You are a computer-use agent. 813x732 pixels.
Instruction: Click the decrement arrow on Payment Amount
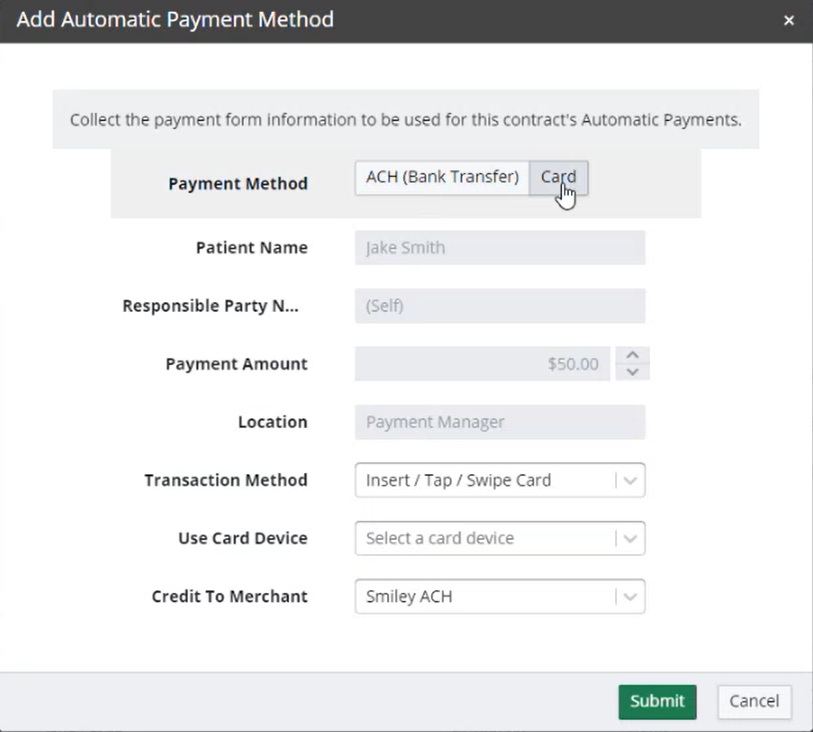click(632, 371)
